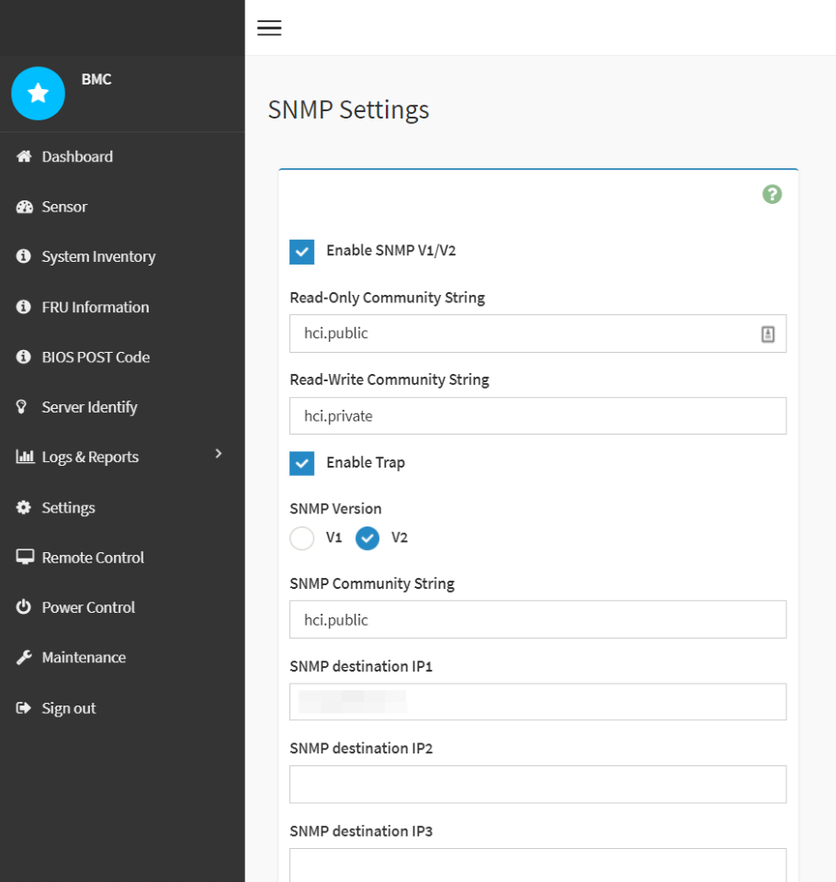Toggle the hamburger menu icon

click(x=269, y=28)
